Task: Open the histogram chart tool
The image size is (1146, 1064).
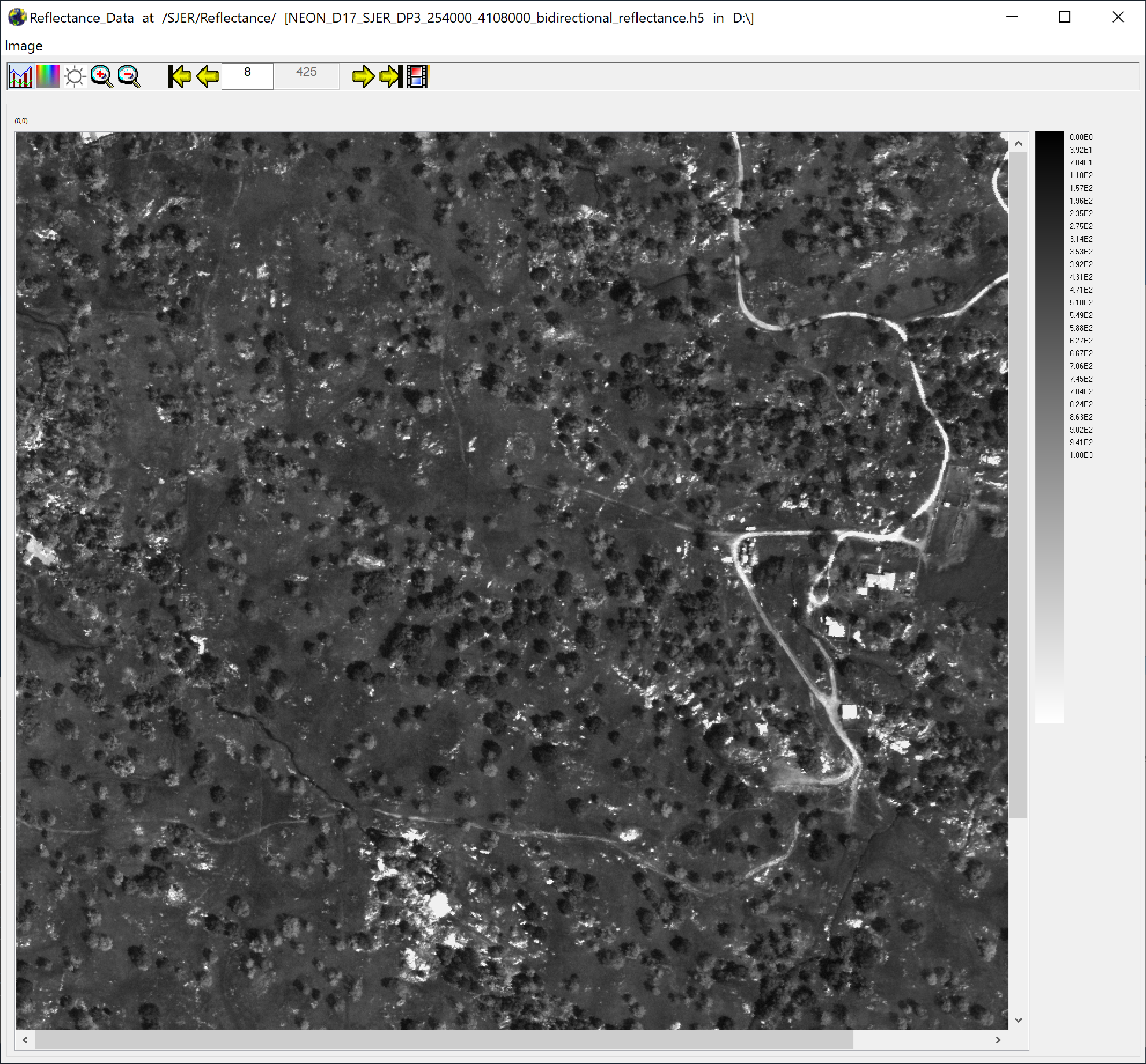Action: click(21, 76)
